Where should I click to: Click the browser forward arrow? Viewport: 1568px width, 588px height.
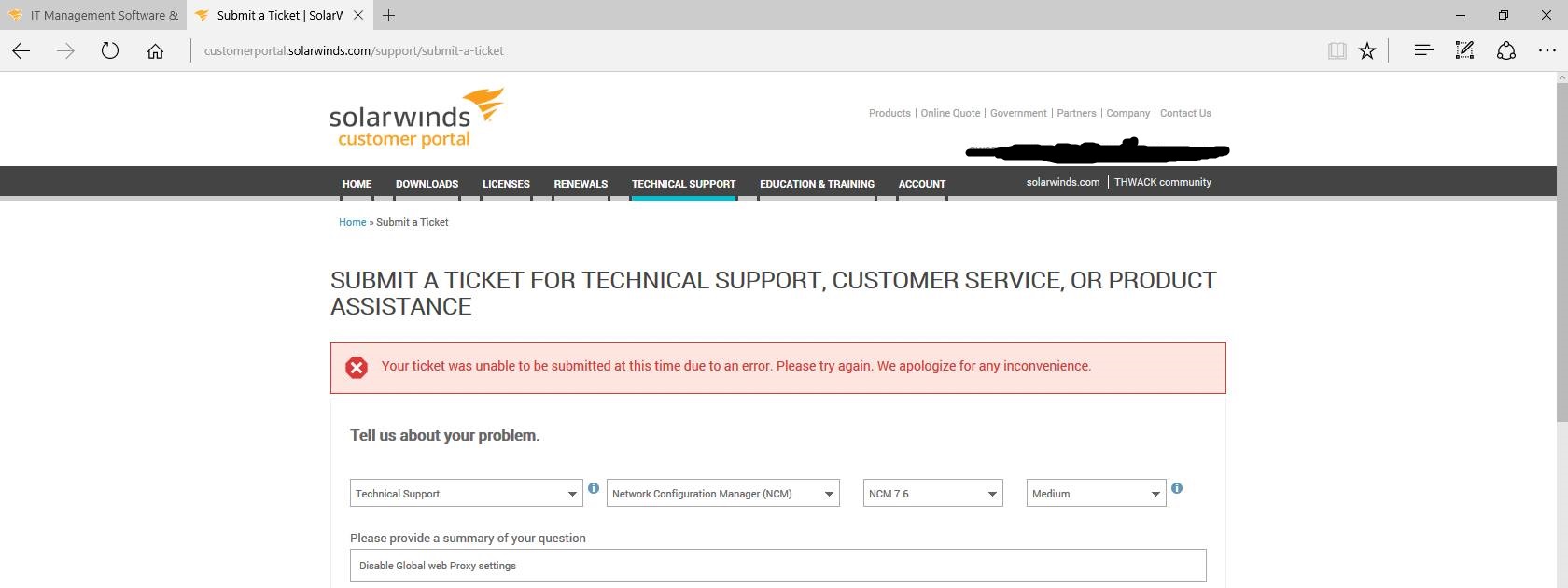[x=65, y=51]
